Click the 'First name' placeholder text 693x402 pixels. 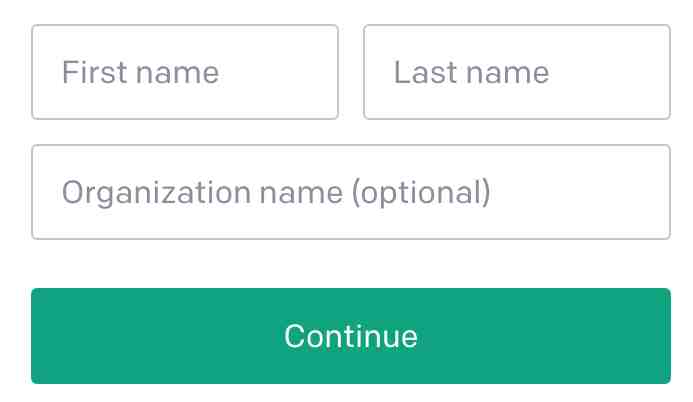click(140, 72)
